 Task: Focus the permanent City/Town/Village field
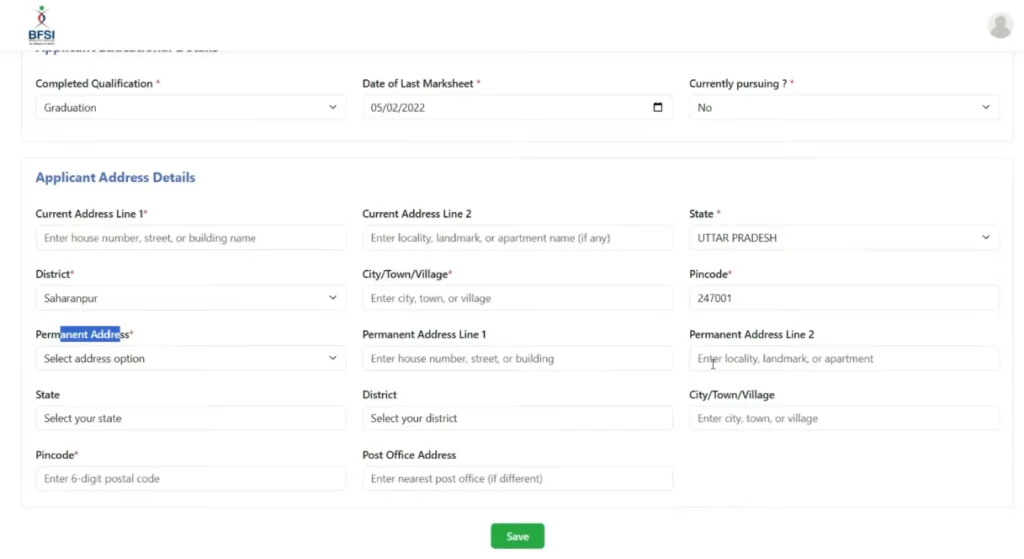(x=843, y=418)
